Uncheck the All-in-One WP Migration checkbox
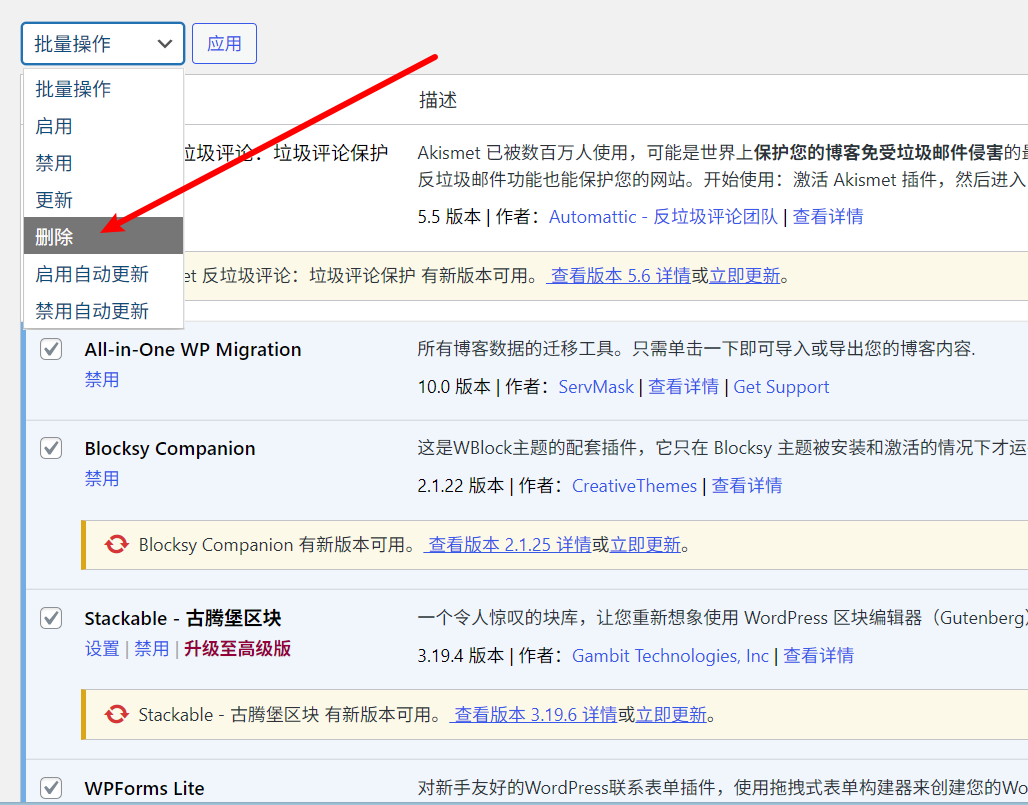Viewport: 1028px width, 805px height. point(51,349)
